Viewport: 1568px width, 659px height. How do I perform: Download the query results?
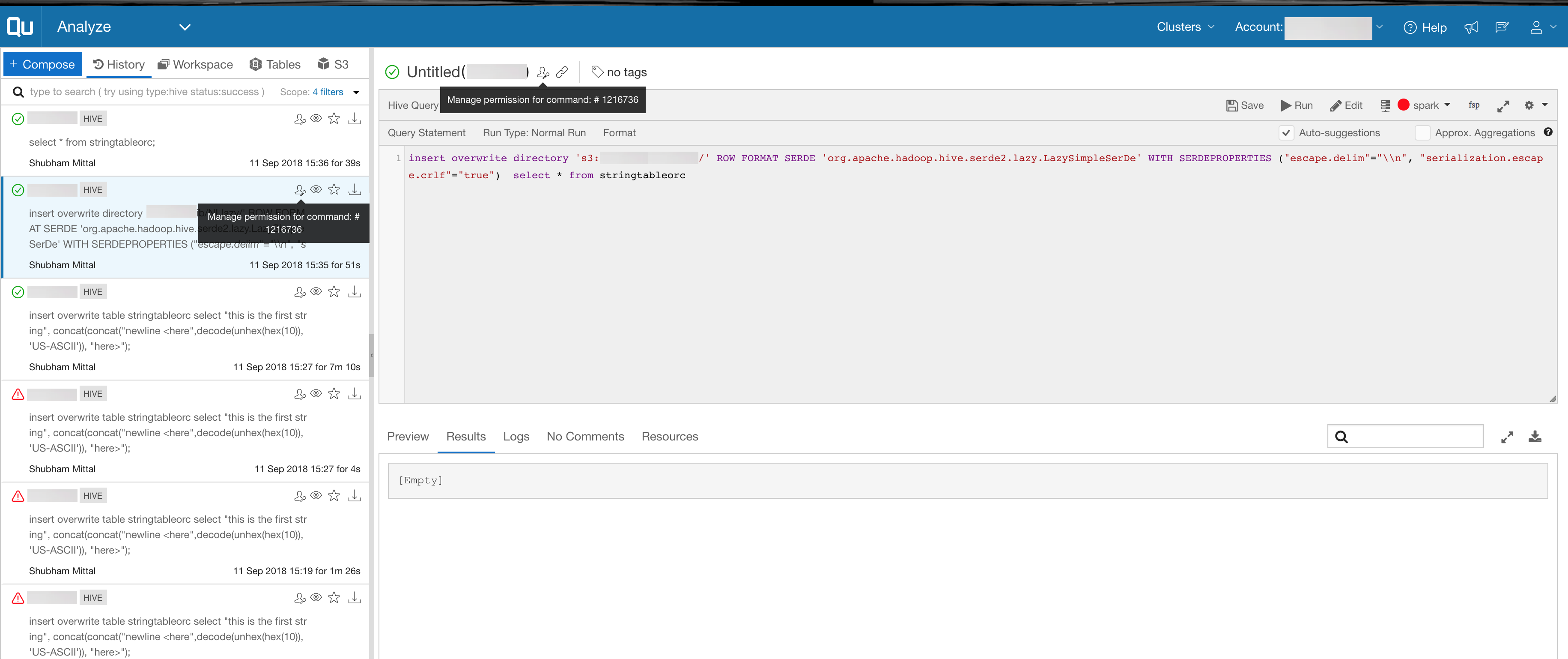coord(1535,437)
